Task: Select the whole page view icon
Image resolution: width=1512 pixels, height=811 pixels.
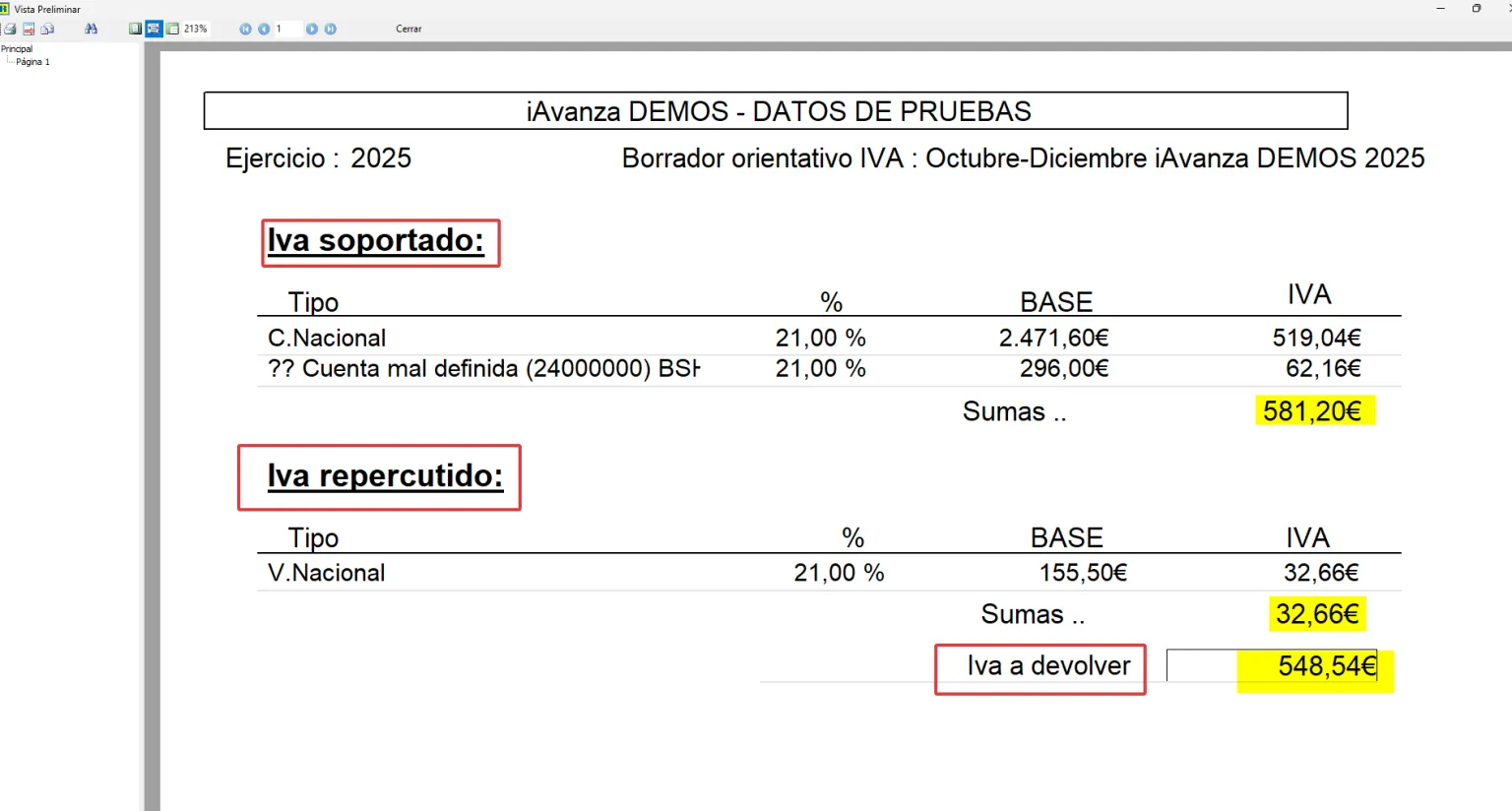Action: click(x=136, y=29)
